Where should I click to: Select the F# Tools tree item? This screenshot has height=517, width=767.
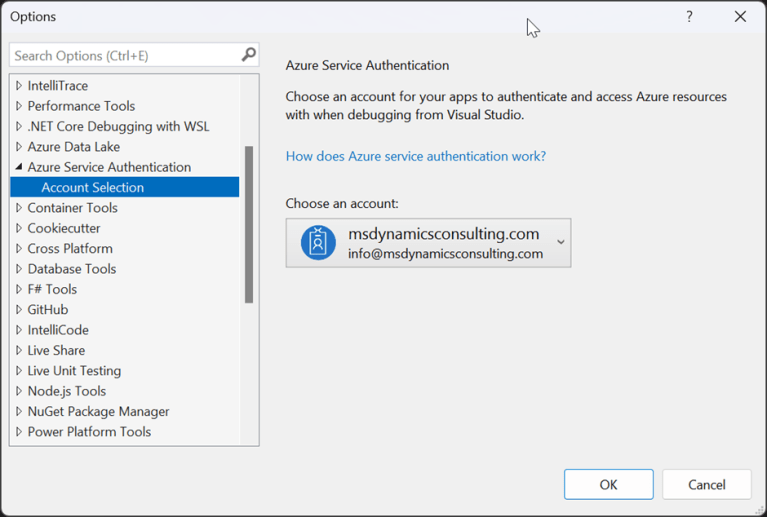tap(52, 289)
